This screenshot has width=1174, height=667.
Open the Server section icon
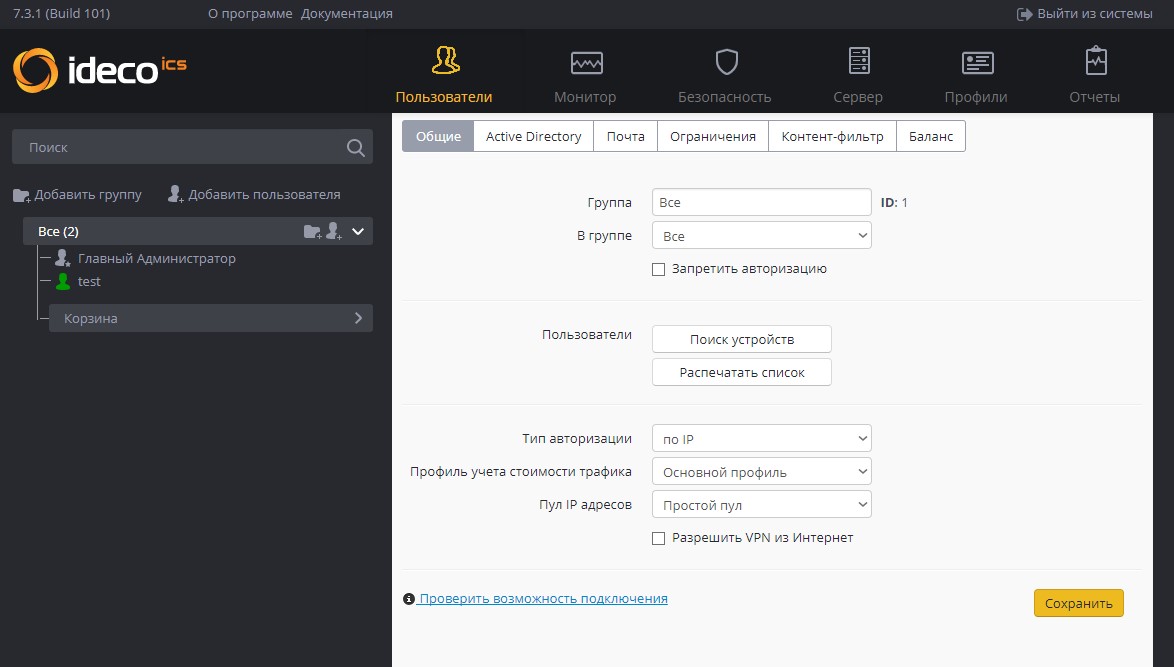point(859,62)
